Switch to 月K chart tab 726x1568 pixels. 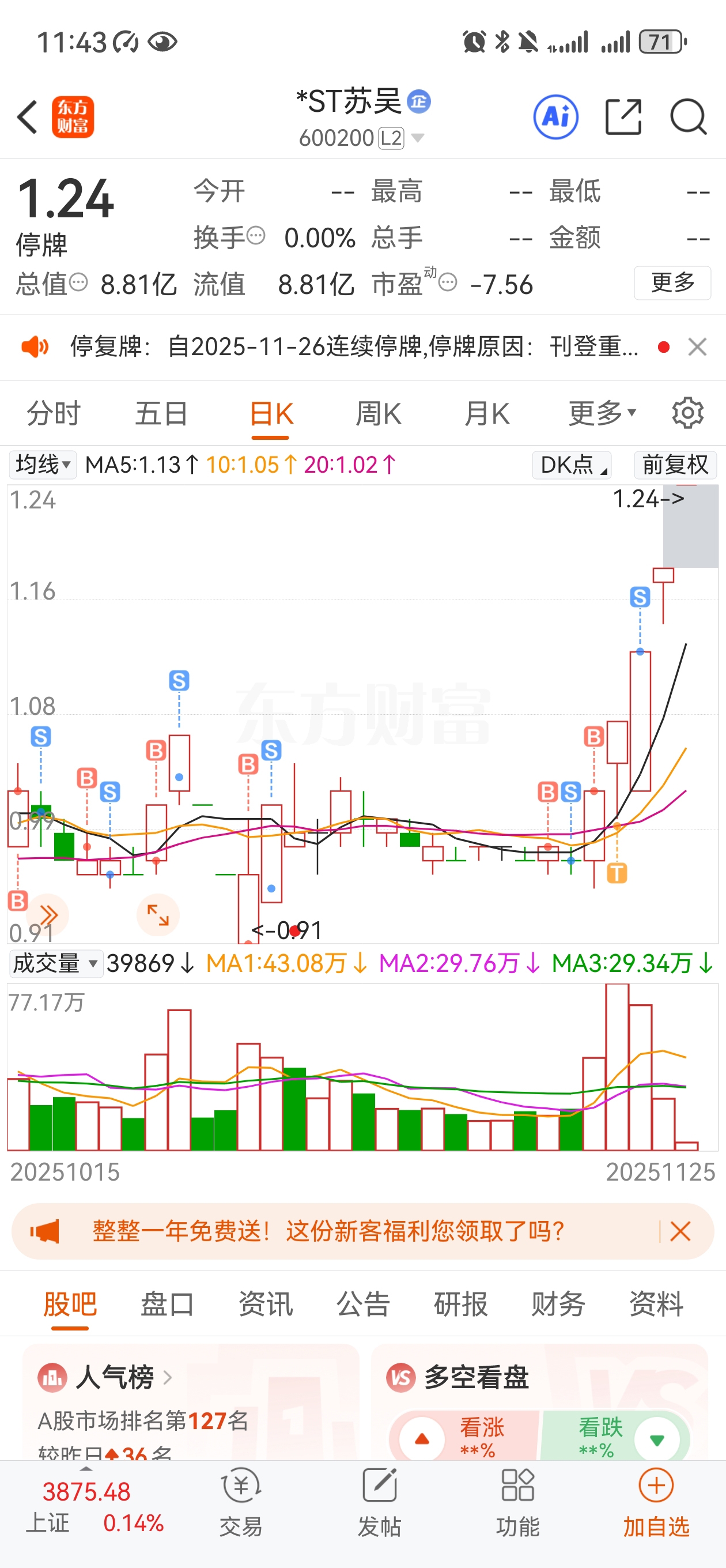point(486,413)
